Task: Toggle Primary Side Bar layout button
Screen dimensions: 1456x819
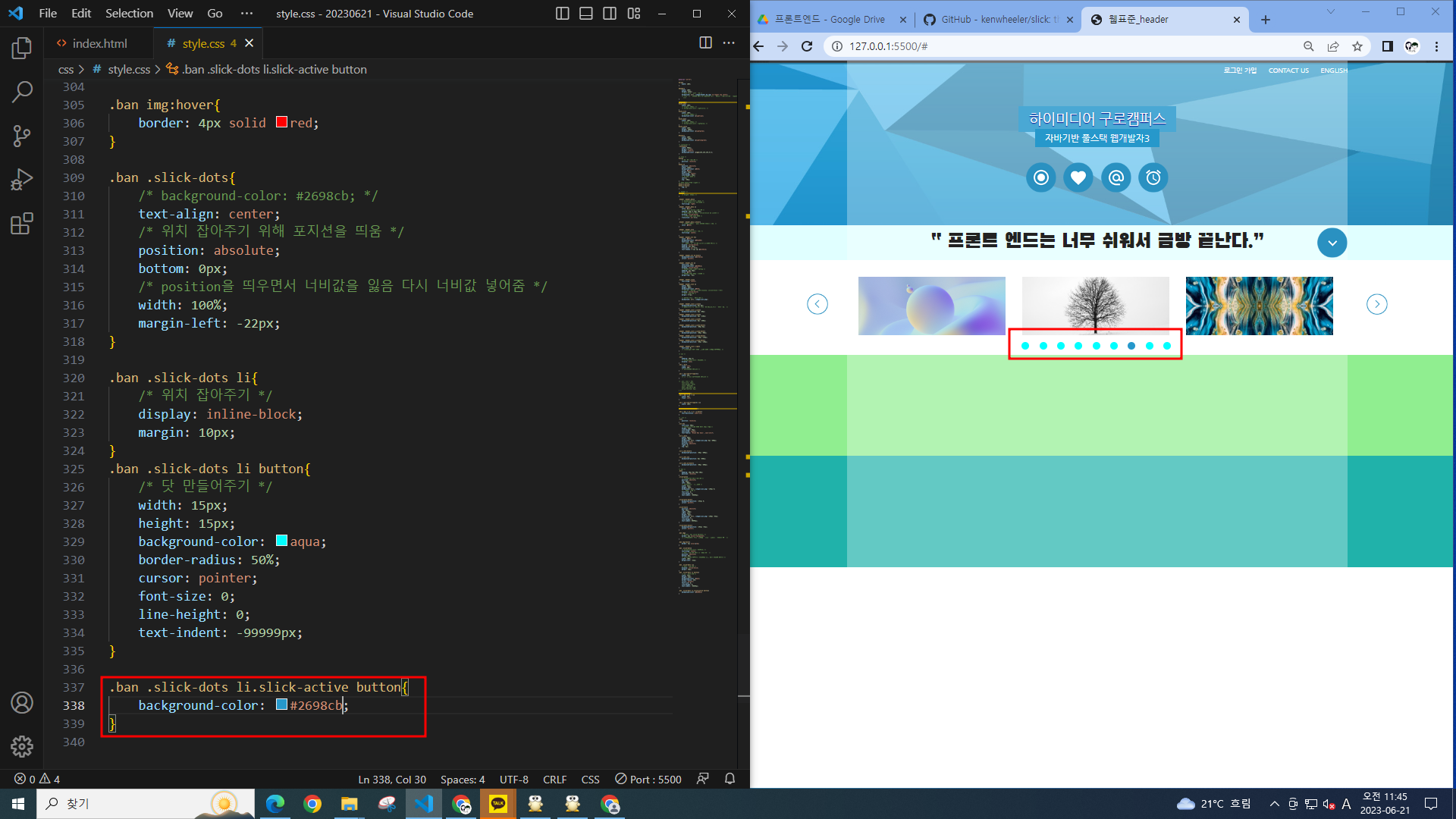Action: [562, 14]
